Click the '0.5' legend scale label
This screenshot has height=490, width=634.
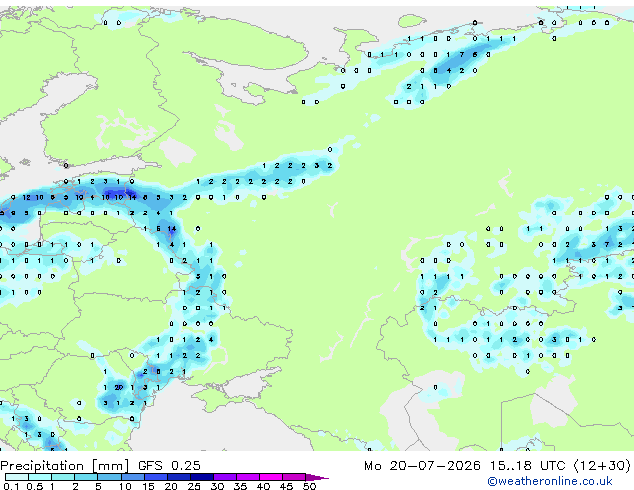[34, 486]
